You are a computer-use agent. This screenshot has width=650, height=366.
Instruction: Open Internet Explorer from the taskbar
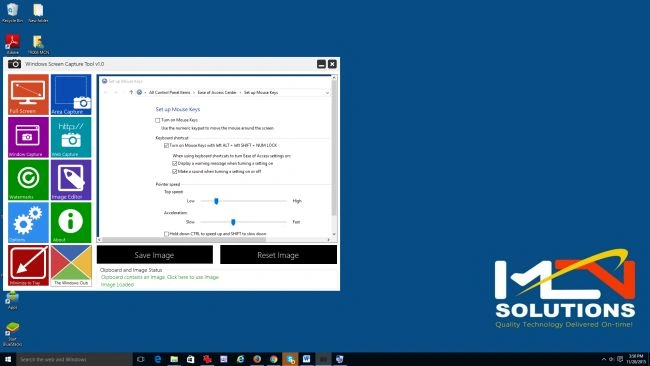click(240, 359)
